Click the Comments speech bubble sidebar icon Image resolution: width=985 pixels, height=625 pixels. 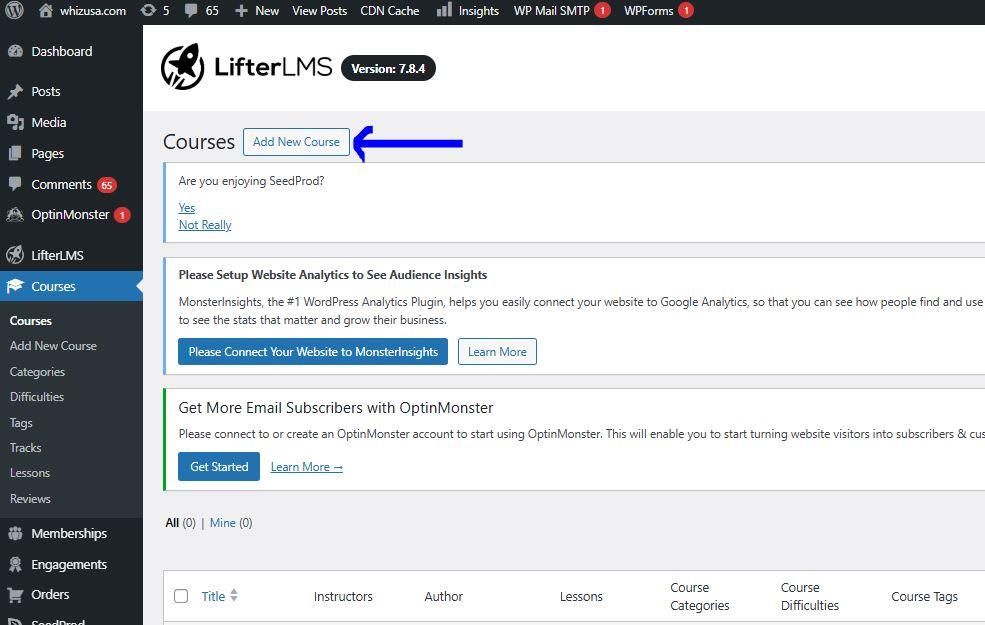coord(15,184)
